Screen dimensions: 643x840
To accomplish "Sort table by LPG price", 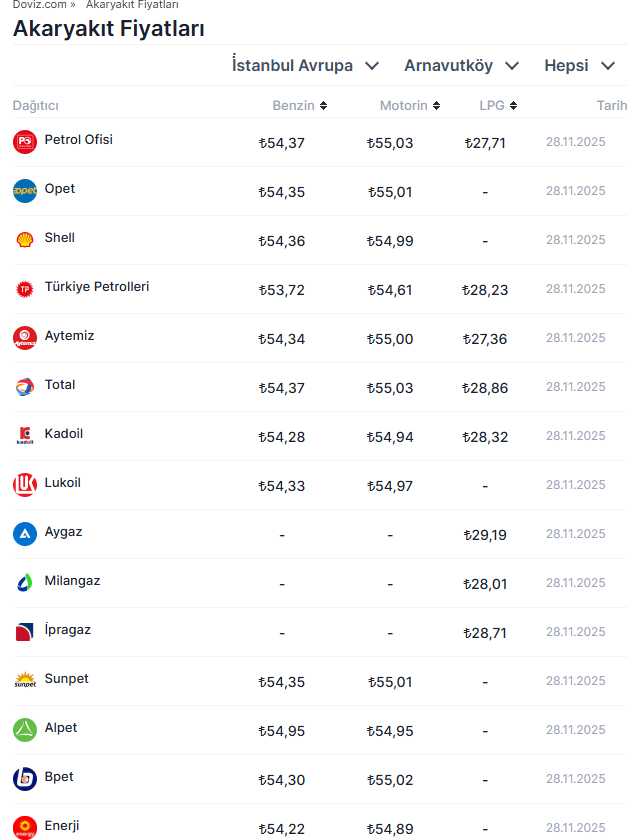I will (x=498, y=106).
